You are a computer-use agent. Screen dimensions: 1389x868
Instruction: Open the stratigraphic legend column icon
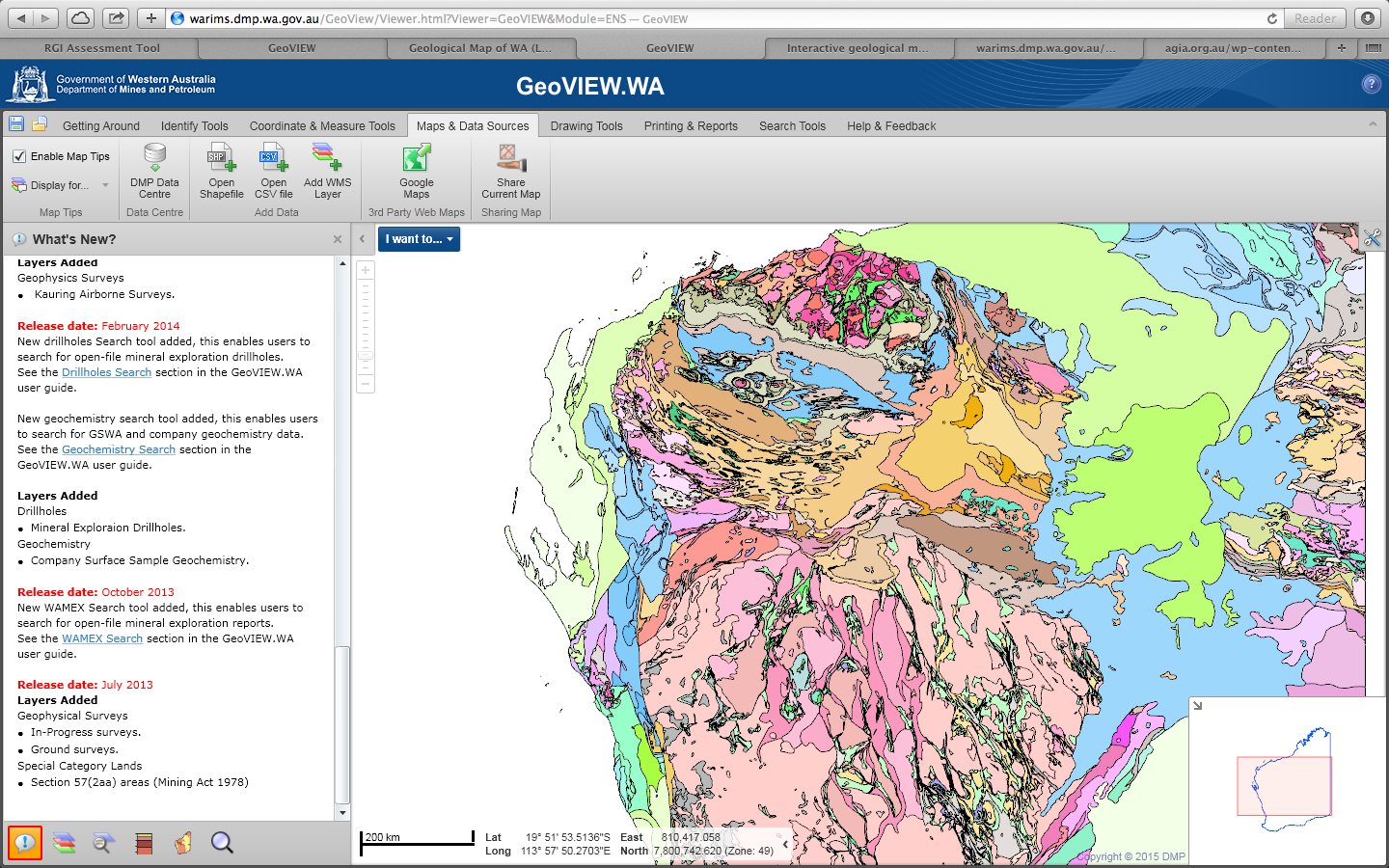[x=144, y=844]
